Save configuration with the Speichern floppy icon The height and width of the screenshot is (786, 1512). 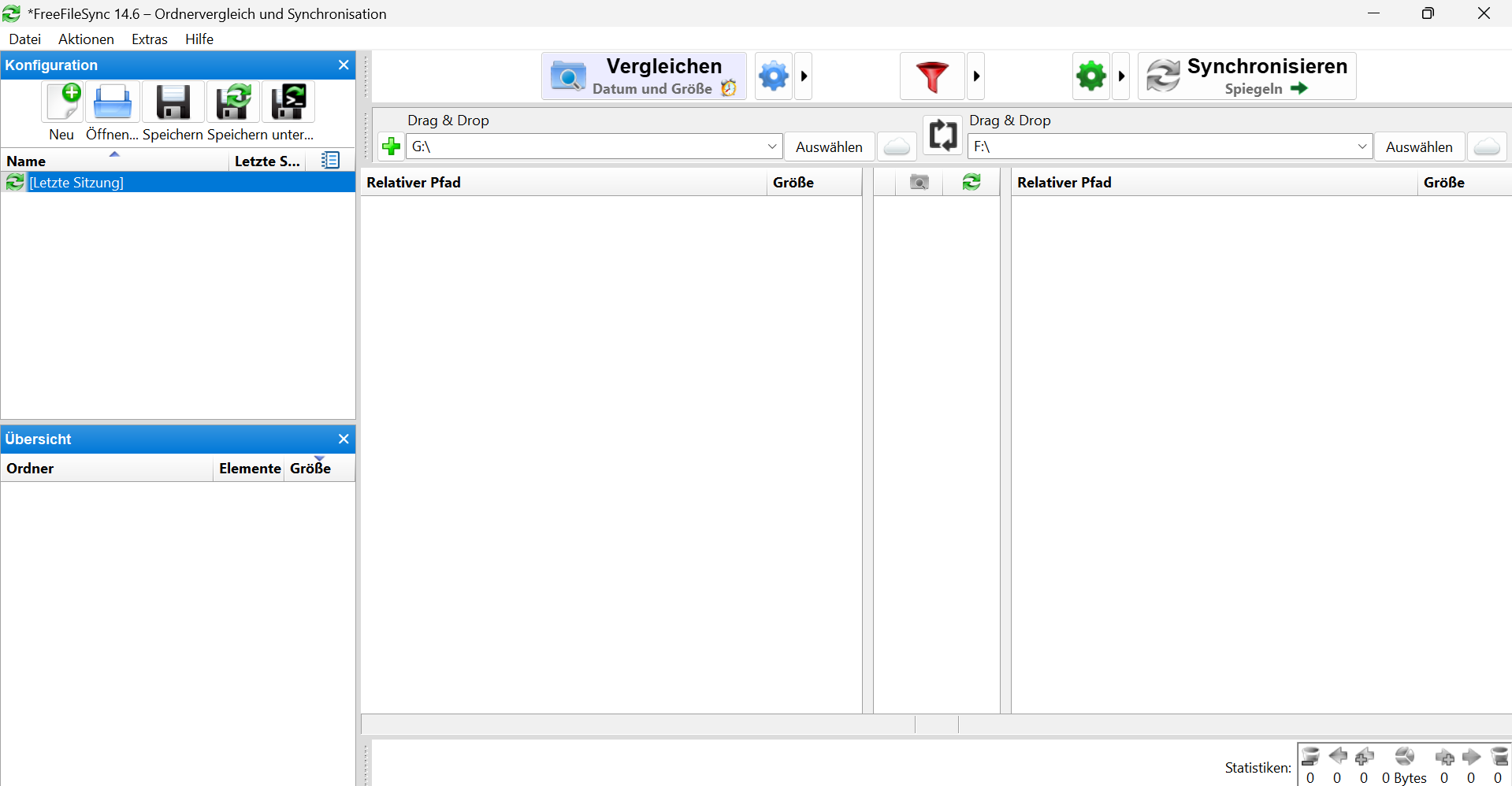(x=173, y=102)
